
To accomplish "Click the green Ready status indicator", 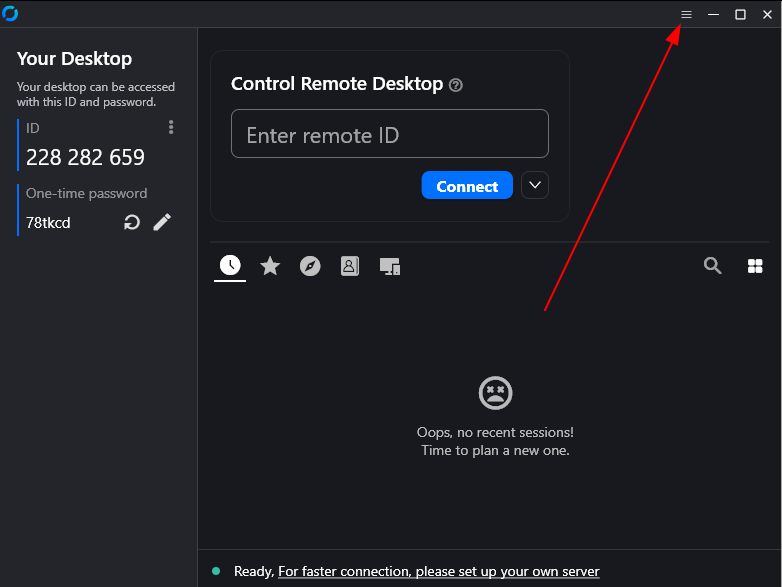I will (216, 571).
